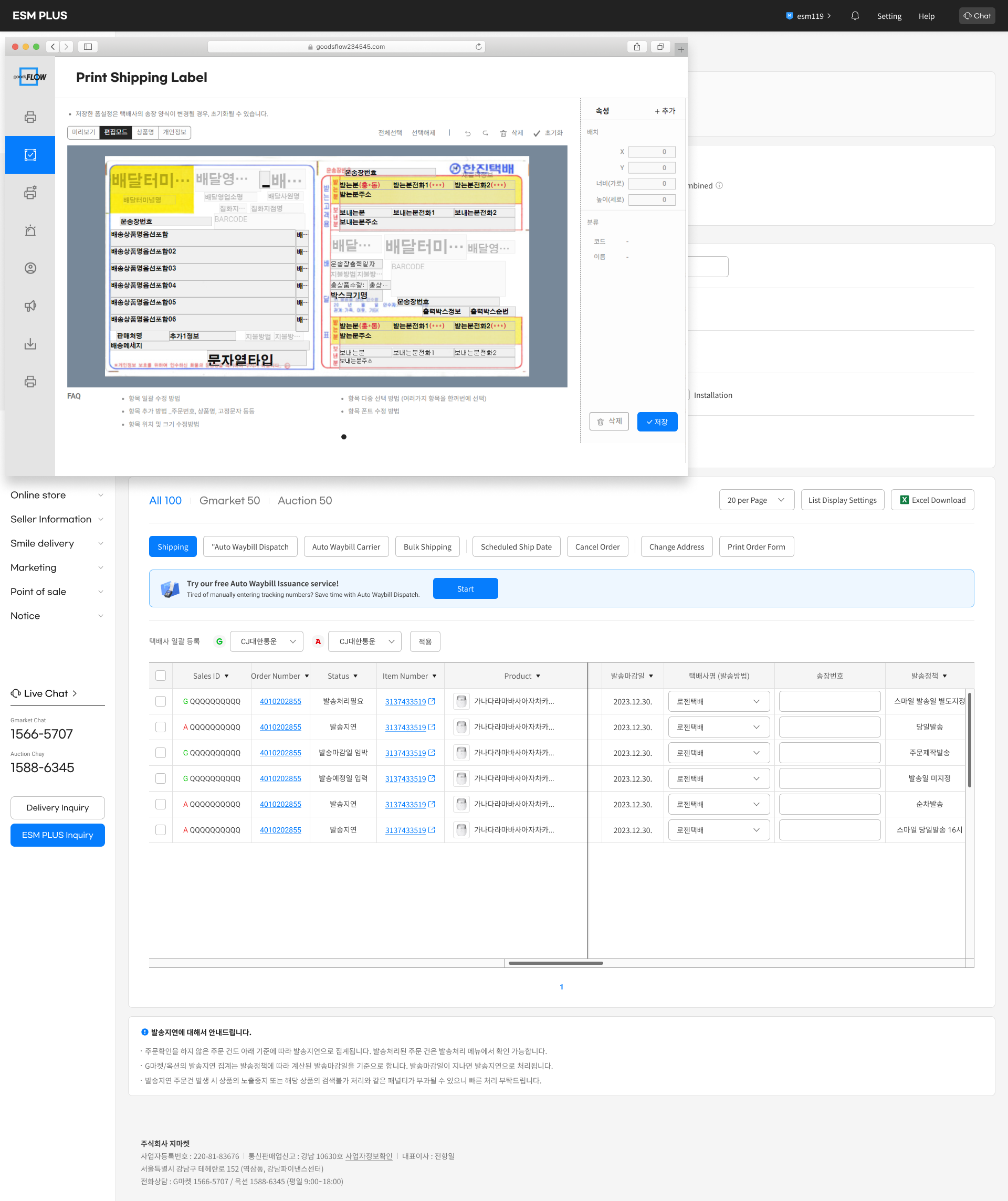The height and width of the screenshot is (1201, 1008).
Task: Click the browser reload icon
Action: pyautogui.click(x=478, y=47)
